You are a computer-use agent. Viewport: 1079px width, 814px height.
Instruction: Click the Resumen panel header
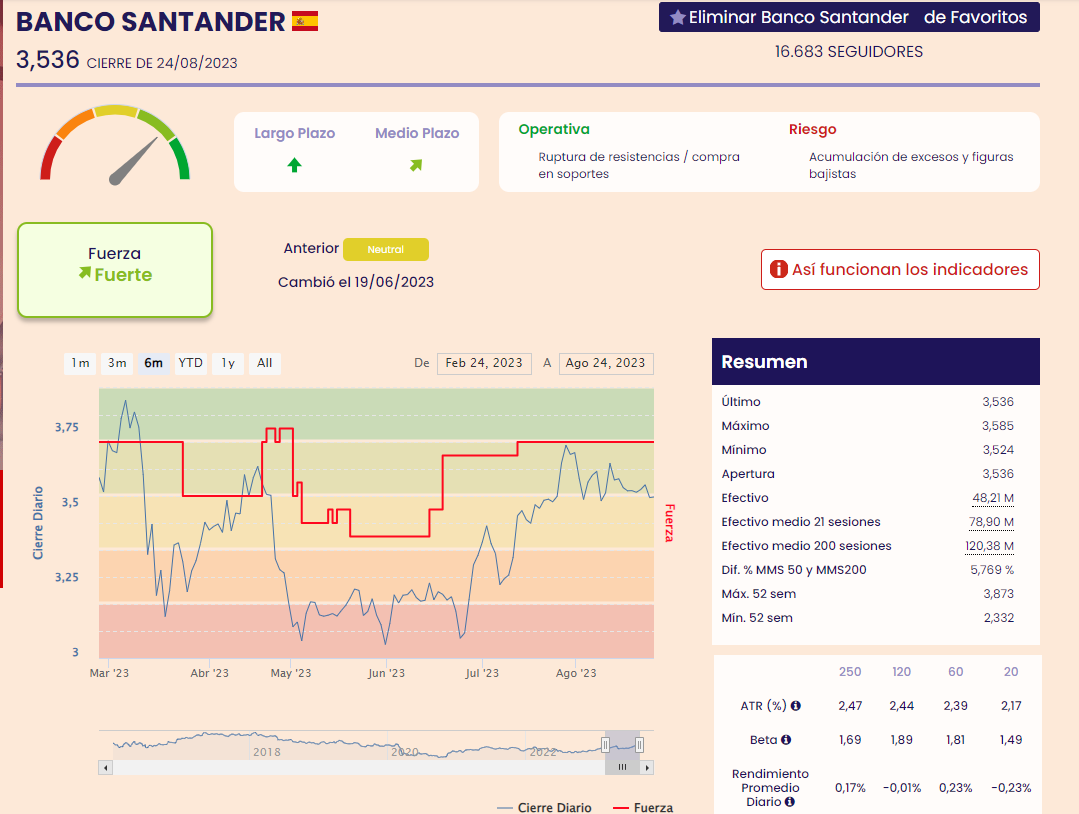(875, 361)
